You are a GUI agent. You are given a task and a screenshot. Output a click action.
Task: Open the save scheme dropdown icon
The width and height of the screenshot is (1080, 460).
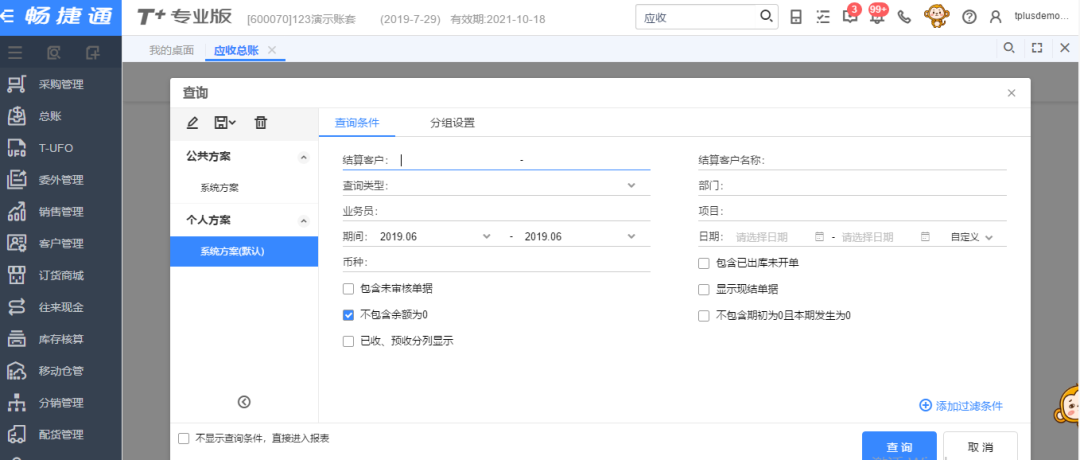pyautogui.click(x=225, y=123)
